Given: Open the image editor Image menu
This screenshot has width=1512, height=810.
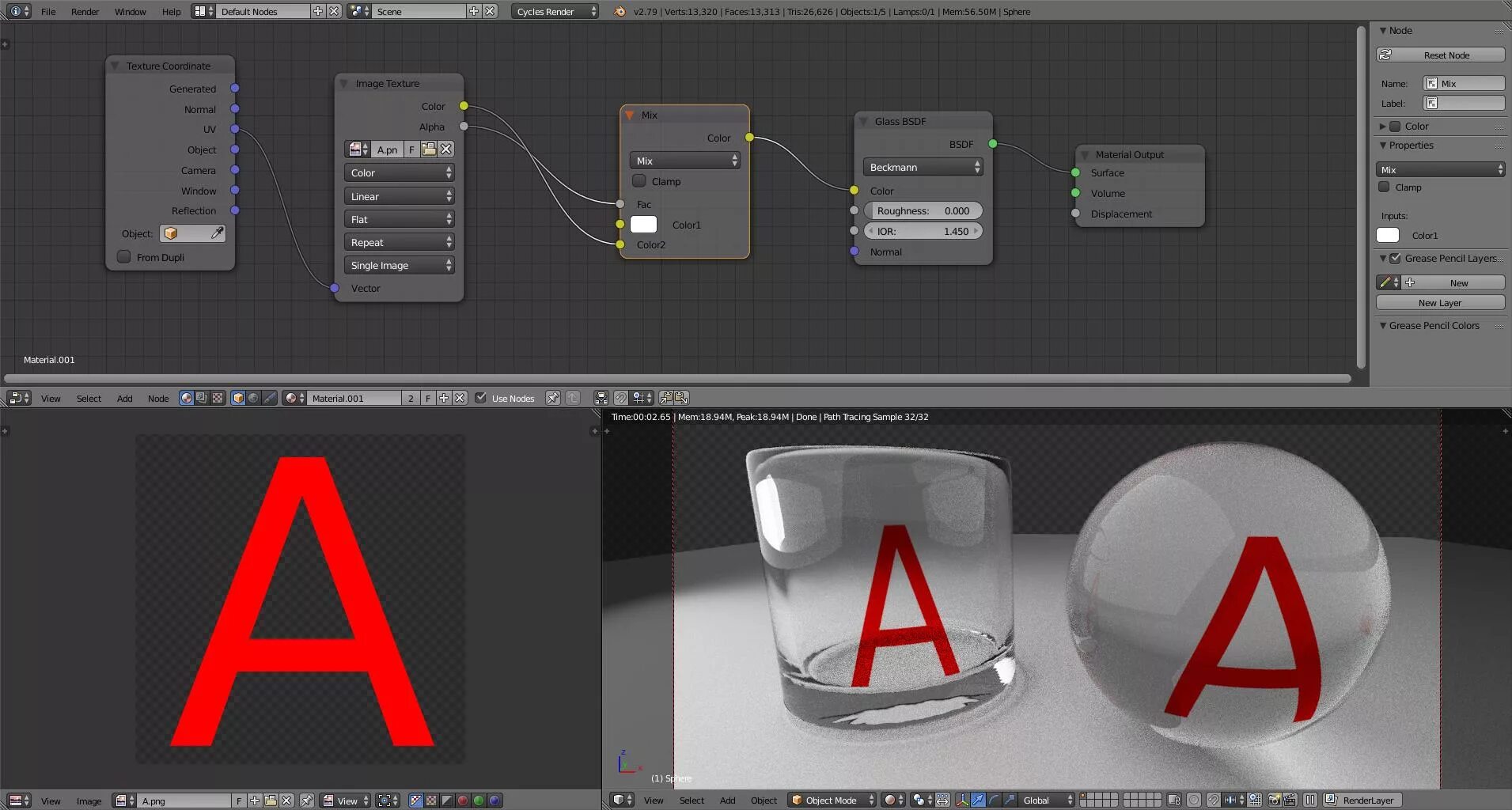Looking at the screenshot, I should click(x=89, y=801).
